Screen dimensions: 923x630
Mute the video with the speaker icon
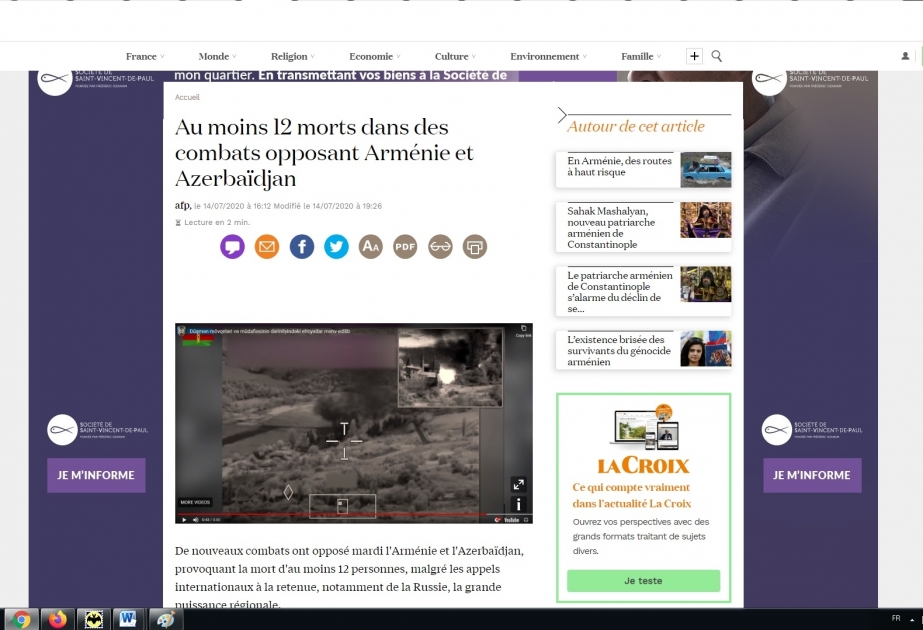[195, 519]
